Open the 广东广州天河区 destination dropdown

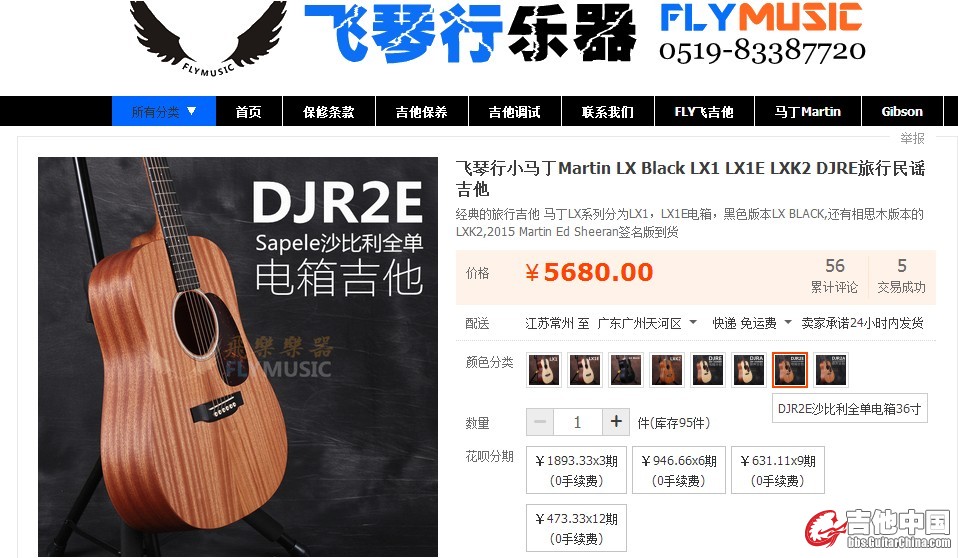click(x=647, y=323)
